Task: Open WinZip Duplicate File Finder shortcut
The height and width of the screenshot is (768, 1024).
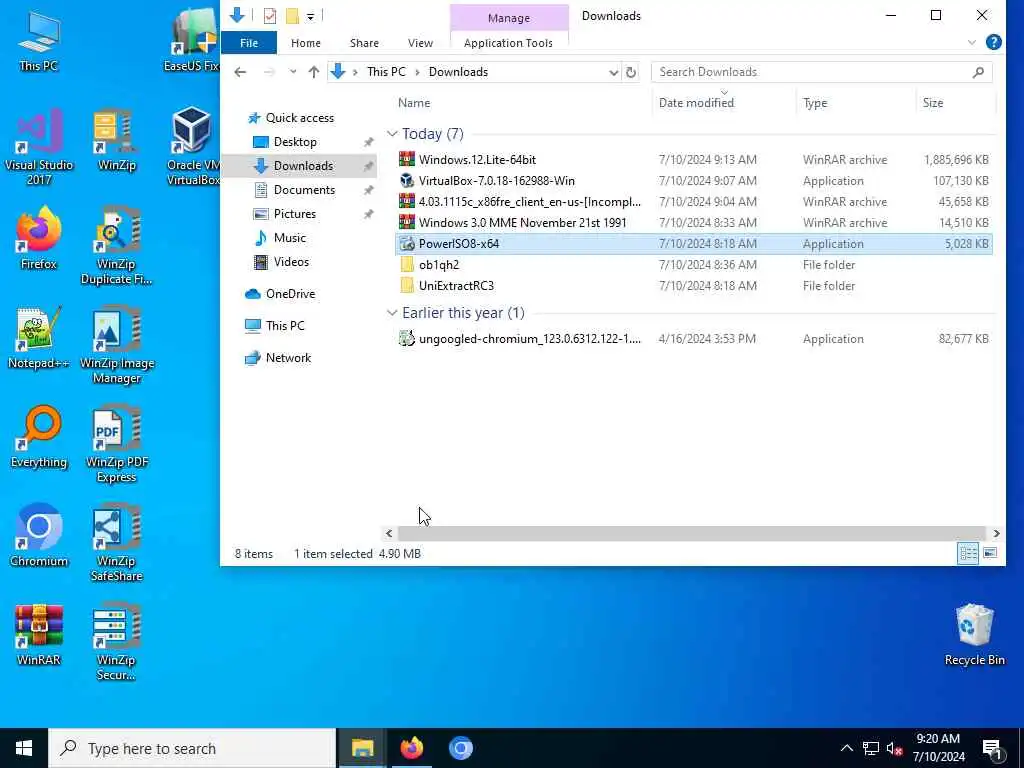Action: pos(116,247)
